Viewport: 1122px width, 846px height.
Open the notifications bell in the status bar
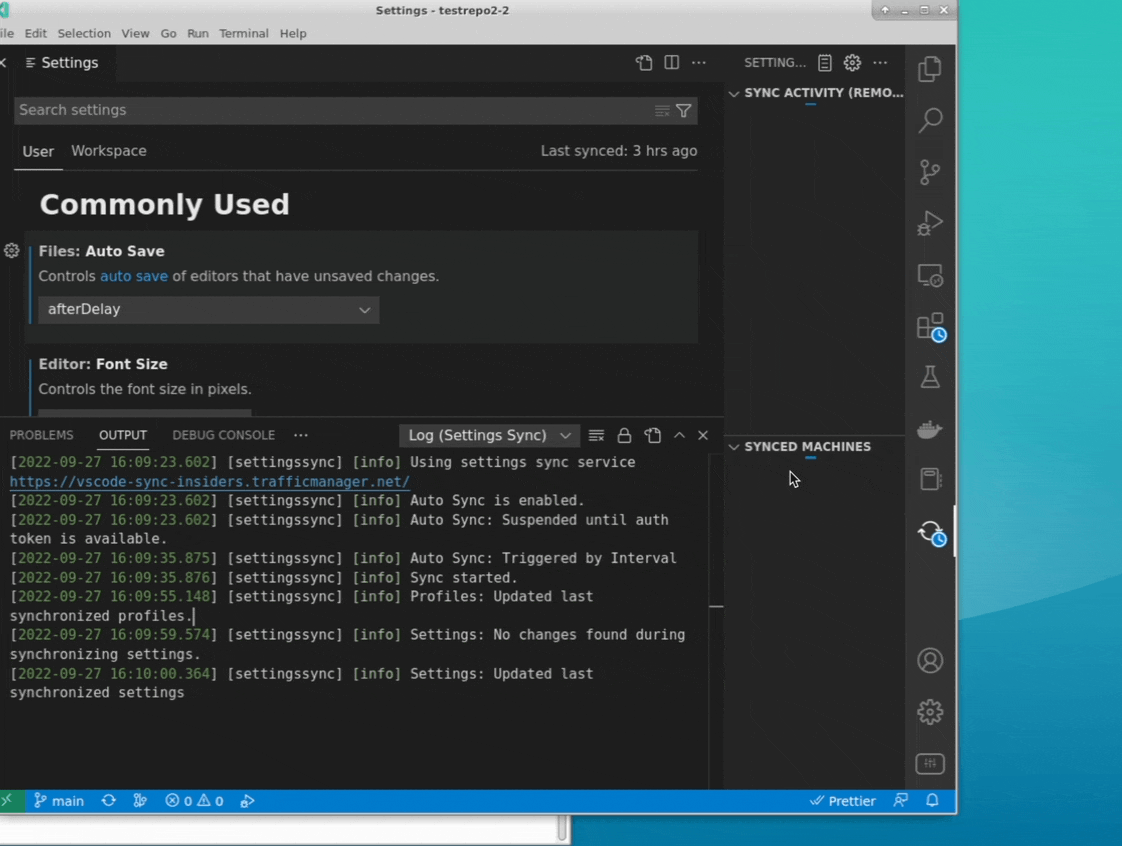point(931,800)
